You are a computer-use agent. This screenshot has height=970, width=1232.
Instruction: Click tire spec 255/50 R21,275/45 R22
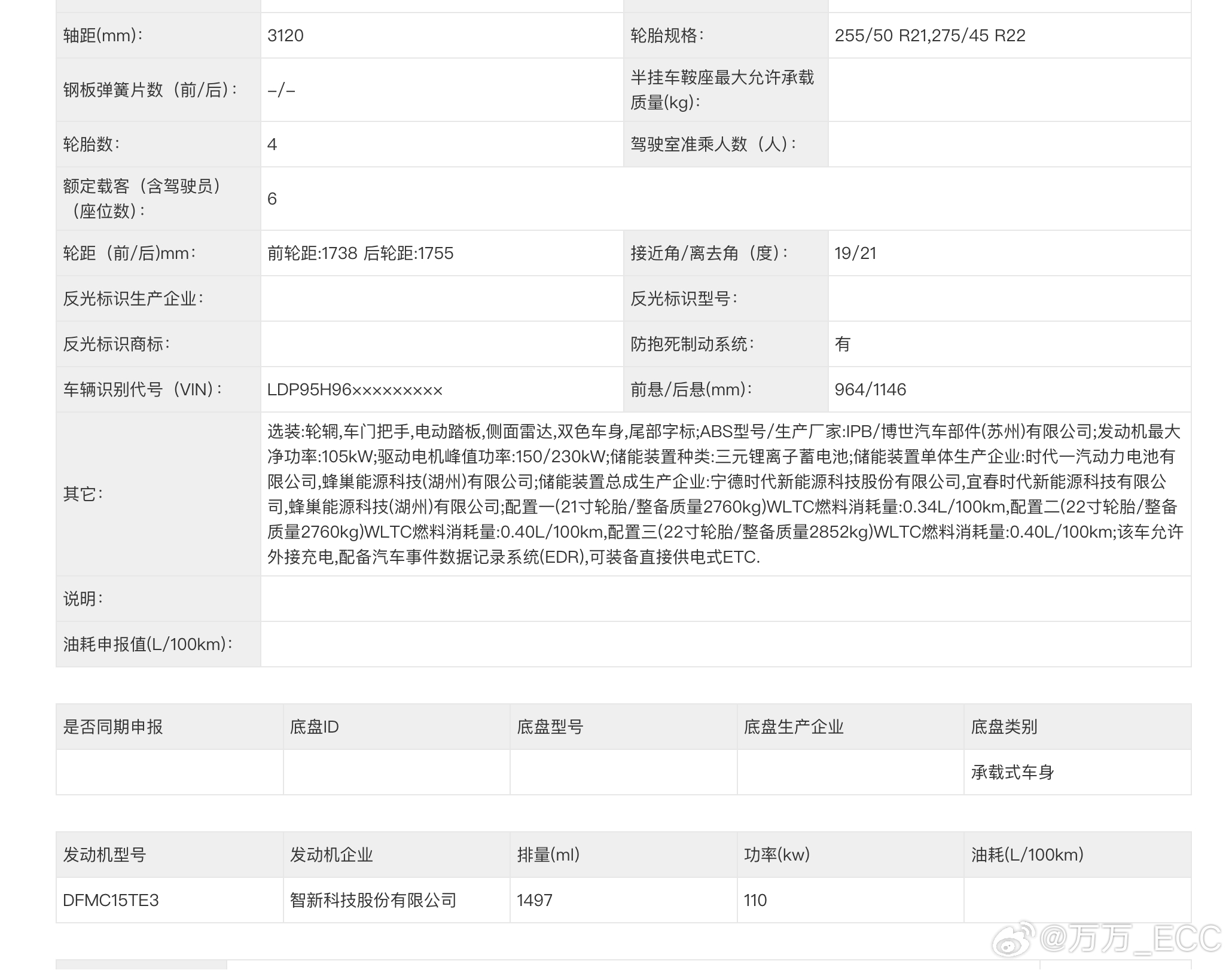click(x=930, y=36)
